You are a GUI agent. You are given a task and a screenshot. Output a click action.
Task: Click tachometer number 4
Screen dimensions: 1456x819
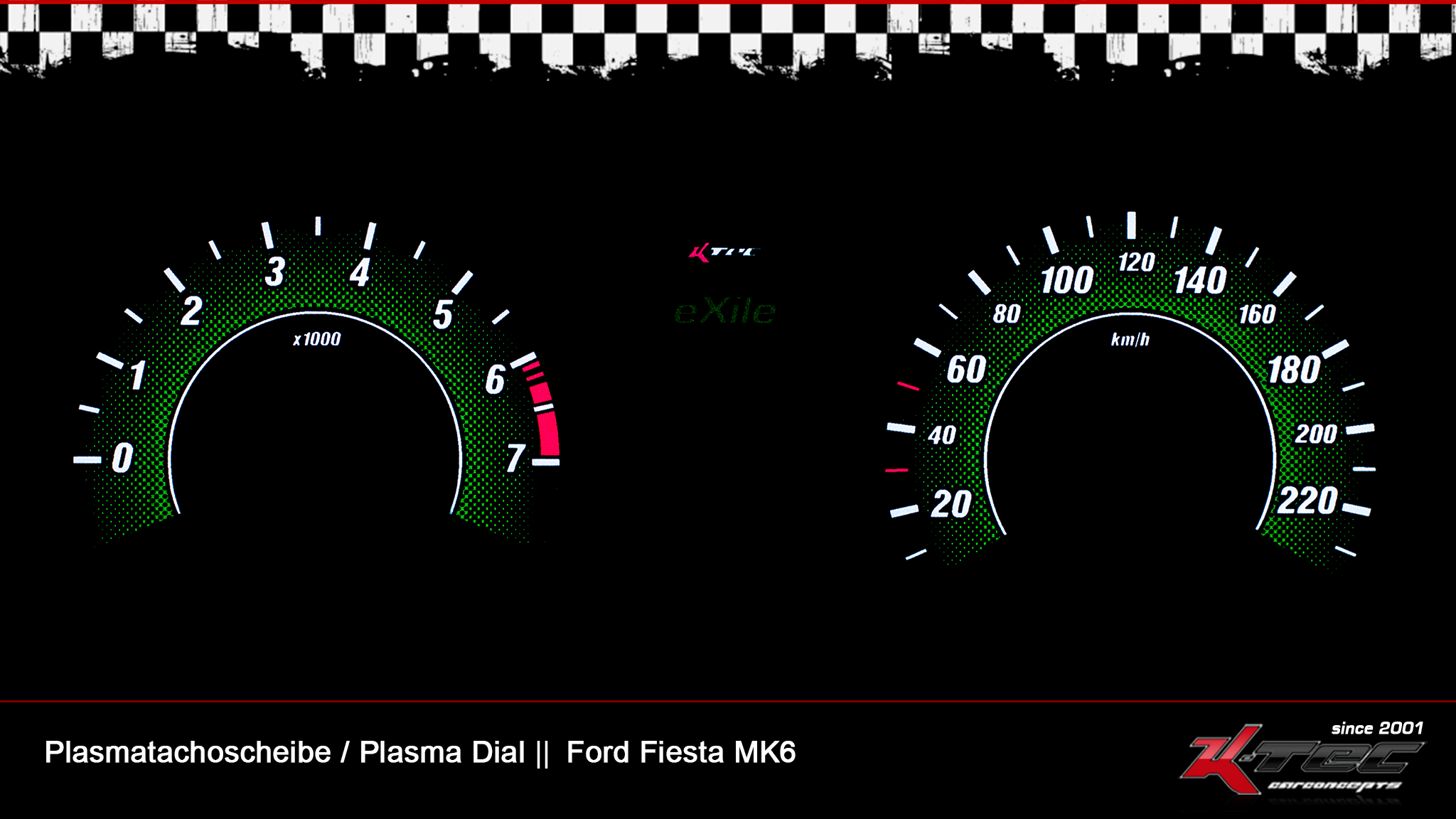click(360, 272)
